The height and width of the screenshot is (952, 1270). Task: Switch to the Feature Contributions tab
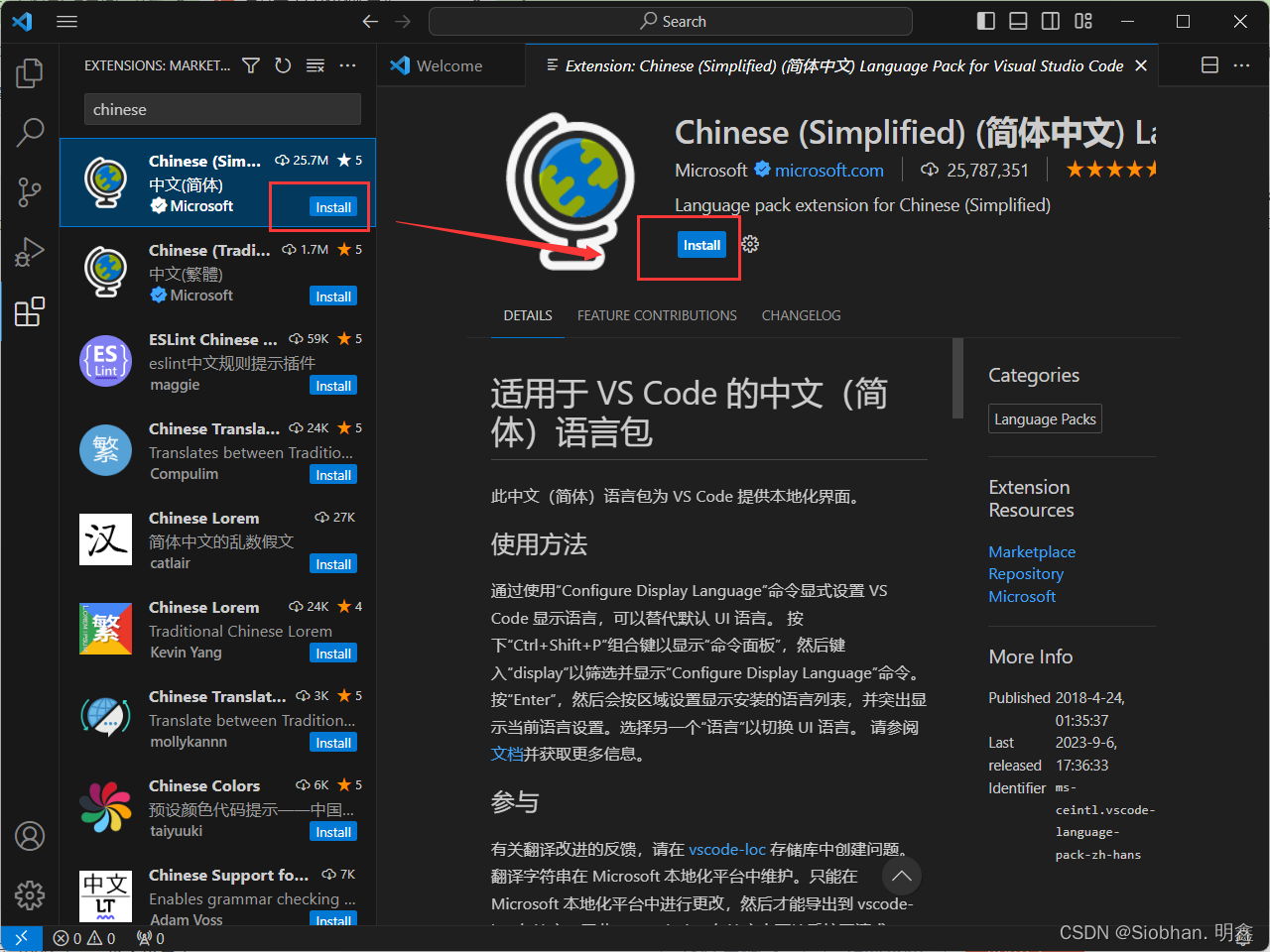[x=657, y=315]
